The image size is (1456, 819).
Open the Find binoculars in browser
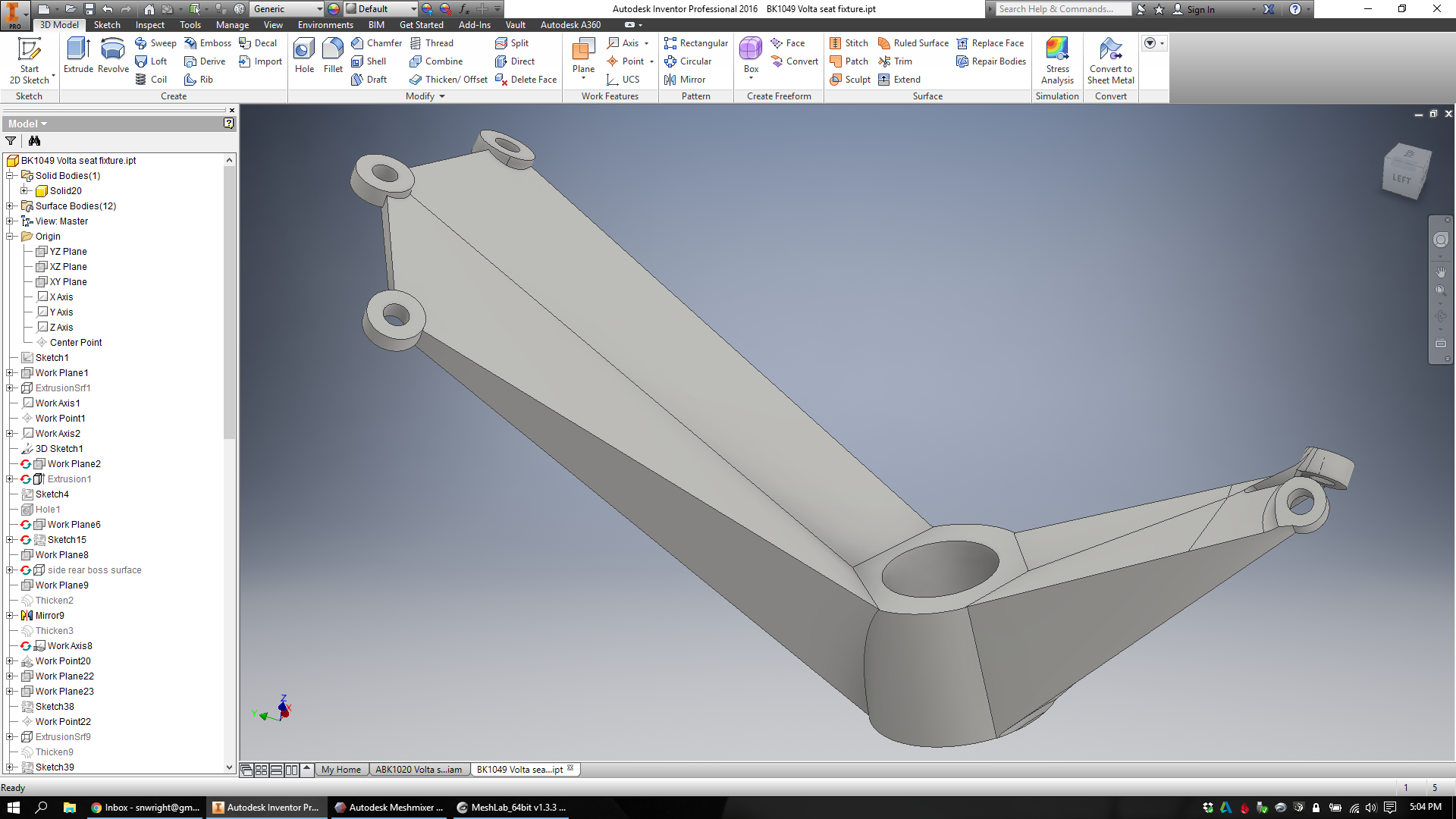[x=34, y=141]
